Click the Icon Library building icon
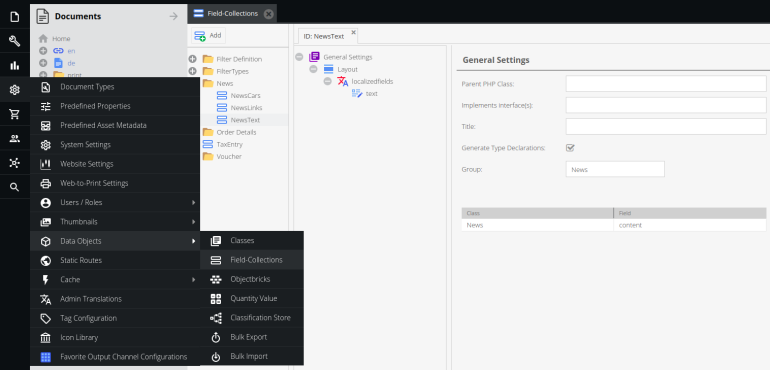 coord(46,338)
